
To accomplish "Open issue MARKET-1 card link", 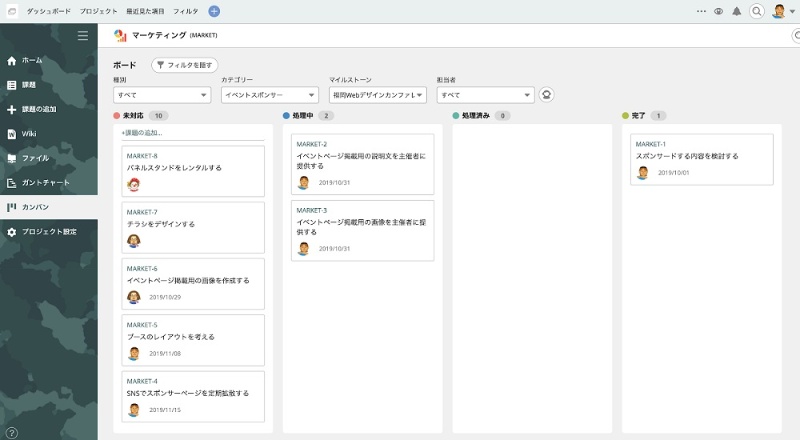I will 650,144.
